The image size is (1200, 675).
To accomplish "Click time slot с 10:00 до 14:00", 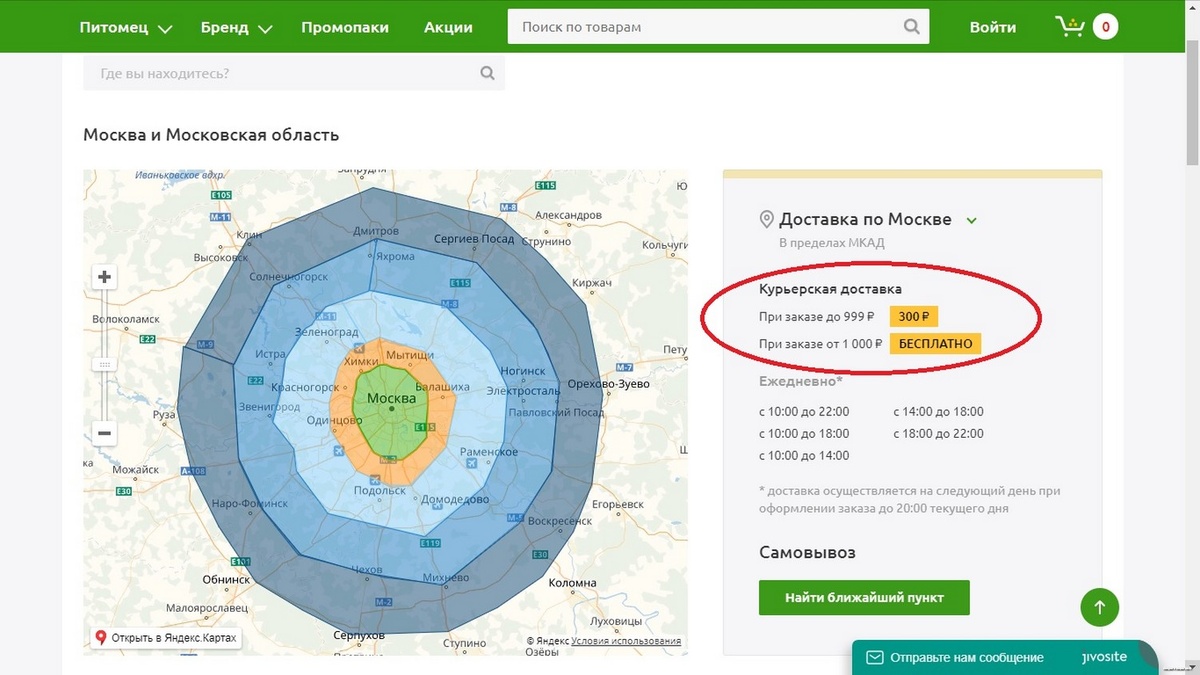I will 804,455.
